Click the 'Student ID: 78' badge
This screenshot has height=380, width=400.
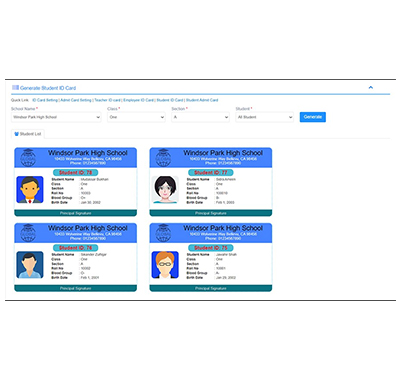coord(76,172)
